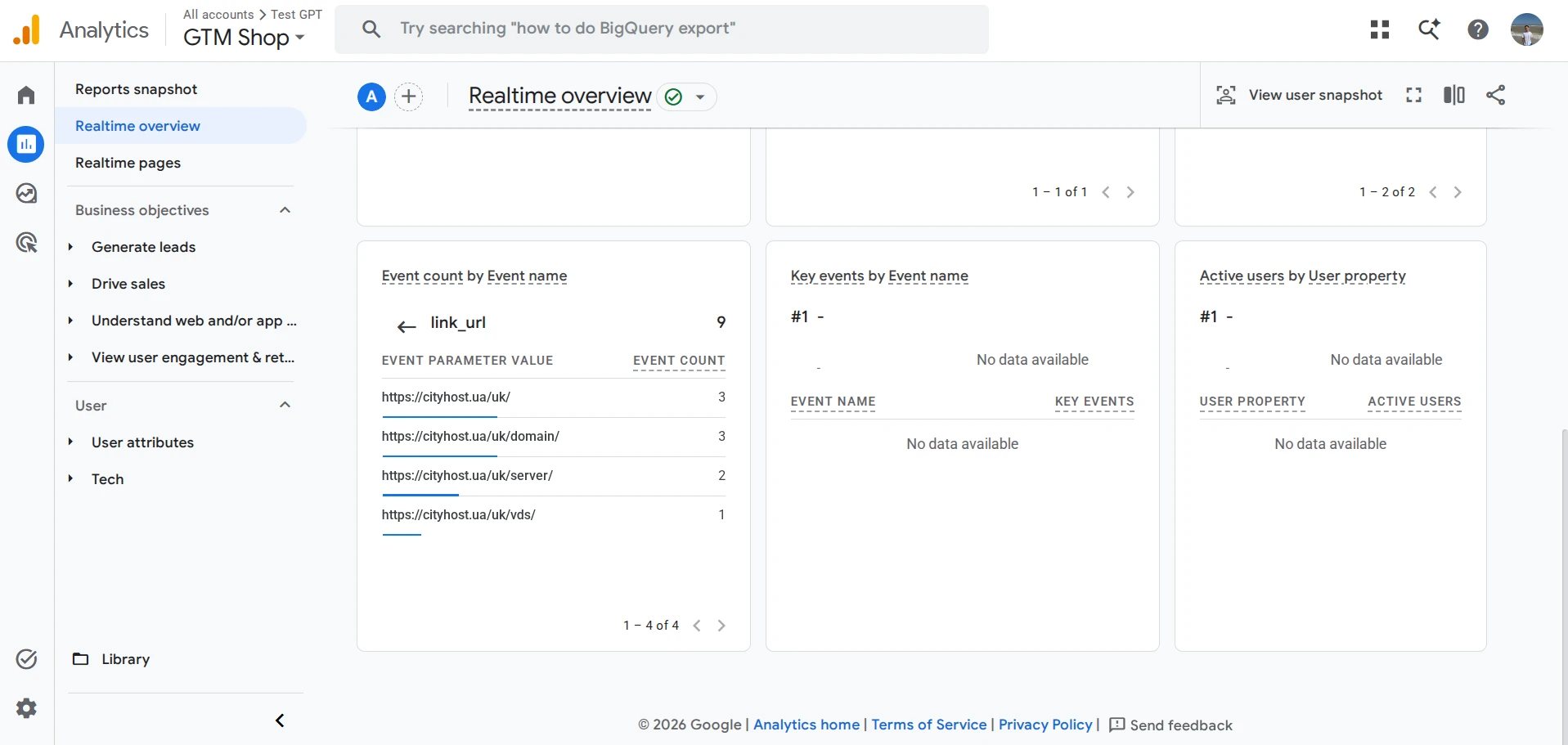Open the Reports icon in left rail
Image resolution: width=1568 pixels, height=745 pixels.
click(x=26, y=145)
